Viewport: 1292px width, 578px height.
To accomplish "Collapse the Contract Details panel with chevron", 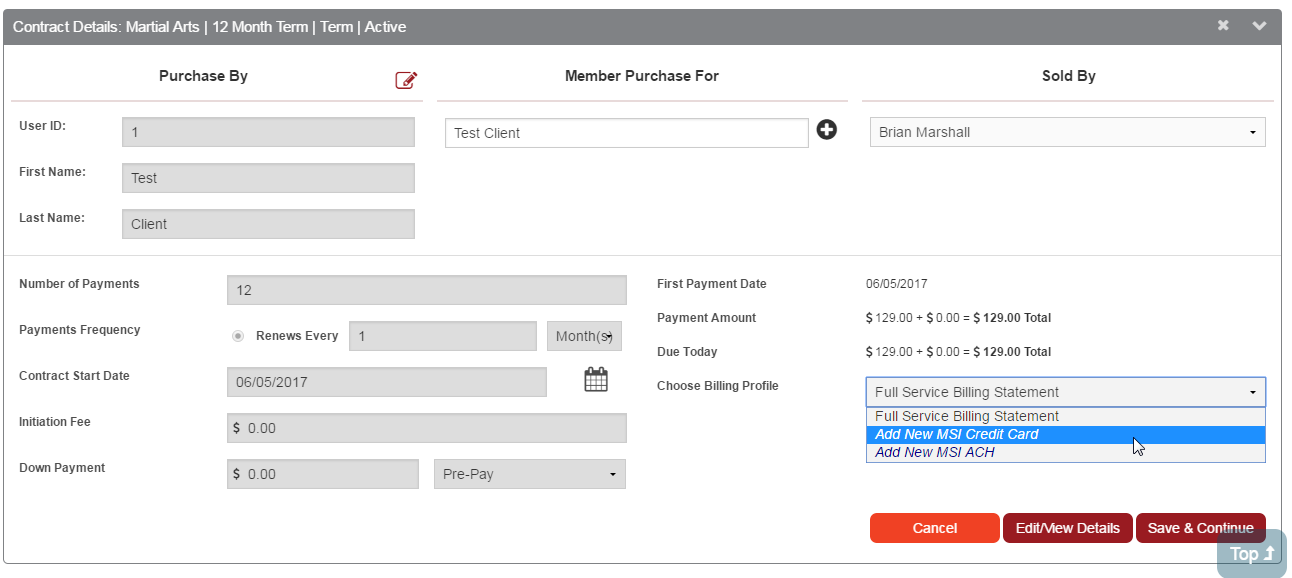I will [x=1259, y=26].
